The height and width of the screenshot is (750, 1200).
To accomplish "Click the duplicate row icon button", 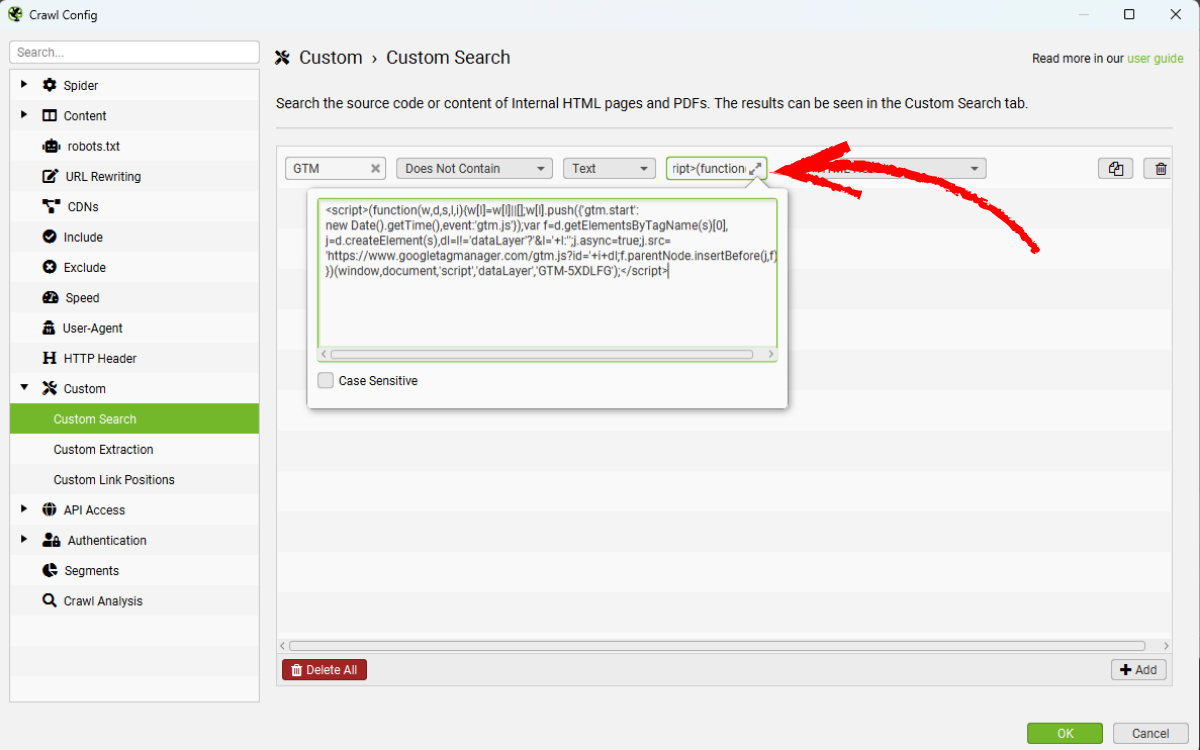I will pyautogui.click(x=1115, y=169).
